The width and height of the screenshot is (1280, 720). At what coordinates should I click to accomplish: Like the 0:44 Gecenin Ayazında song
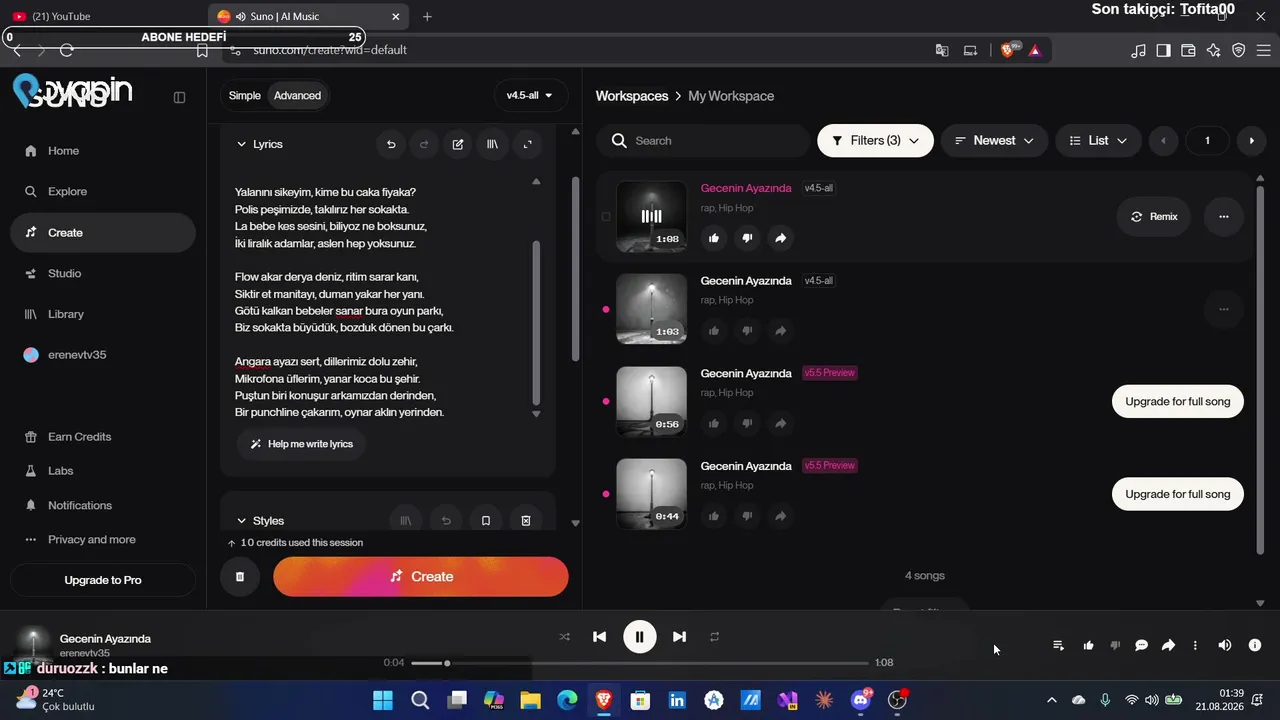[714, 516]
